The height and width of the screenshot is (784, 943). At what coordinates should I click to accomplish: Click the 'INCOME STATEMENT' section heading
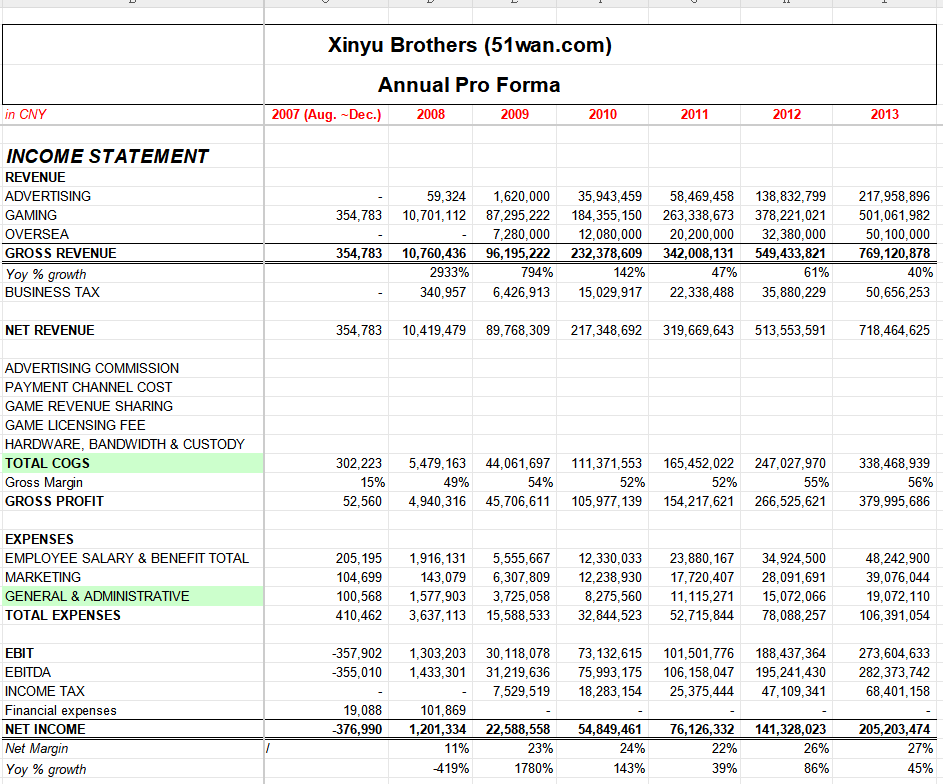click(107, 156)
